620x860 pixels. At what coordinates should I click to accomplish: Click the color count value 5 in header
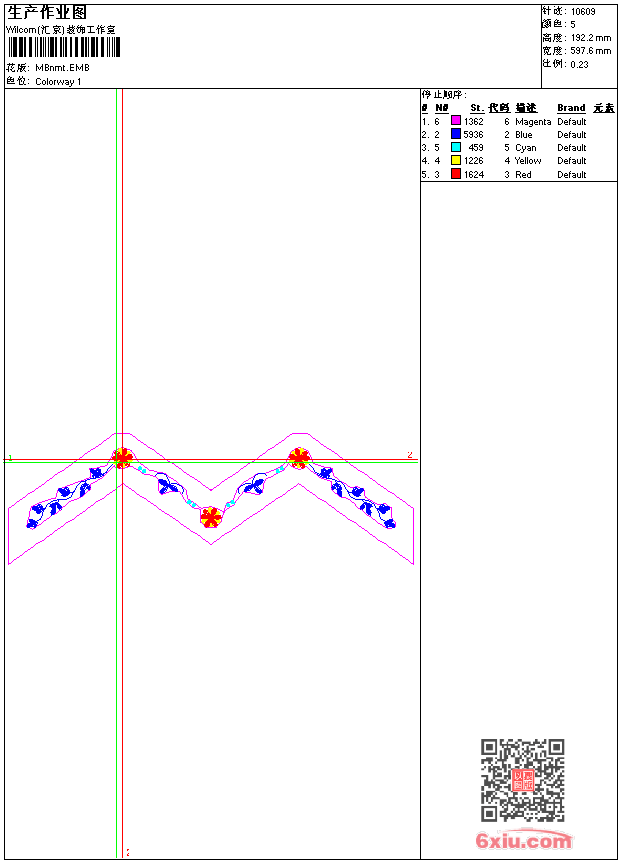(573, 25)
